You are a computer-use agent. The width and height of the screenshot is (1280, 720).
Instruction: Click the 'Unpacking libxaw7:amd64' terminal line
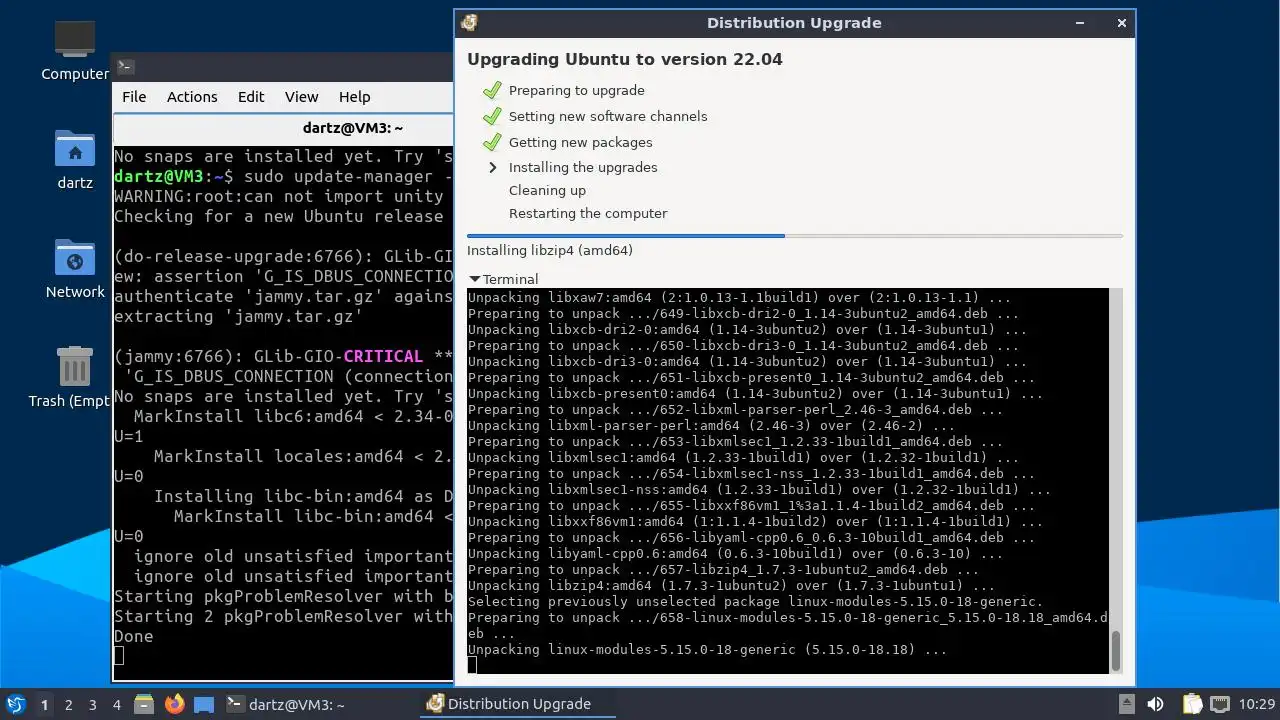(x=739, y=298)
